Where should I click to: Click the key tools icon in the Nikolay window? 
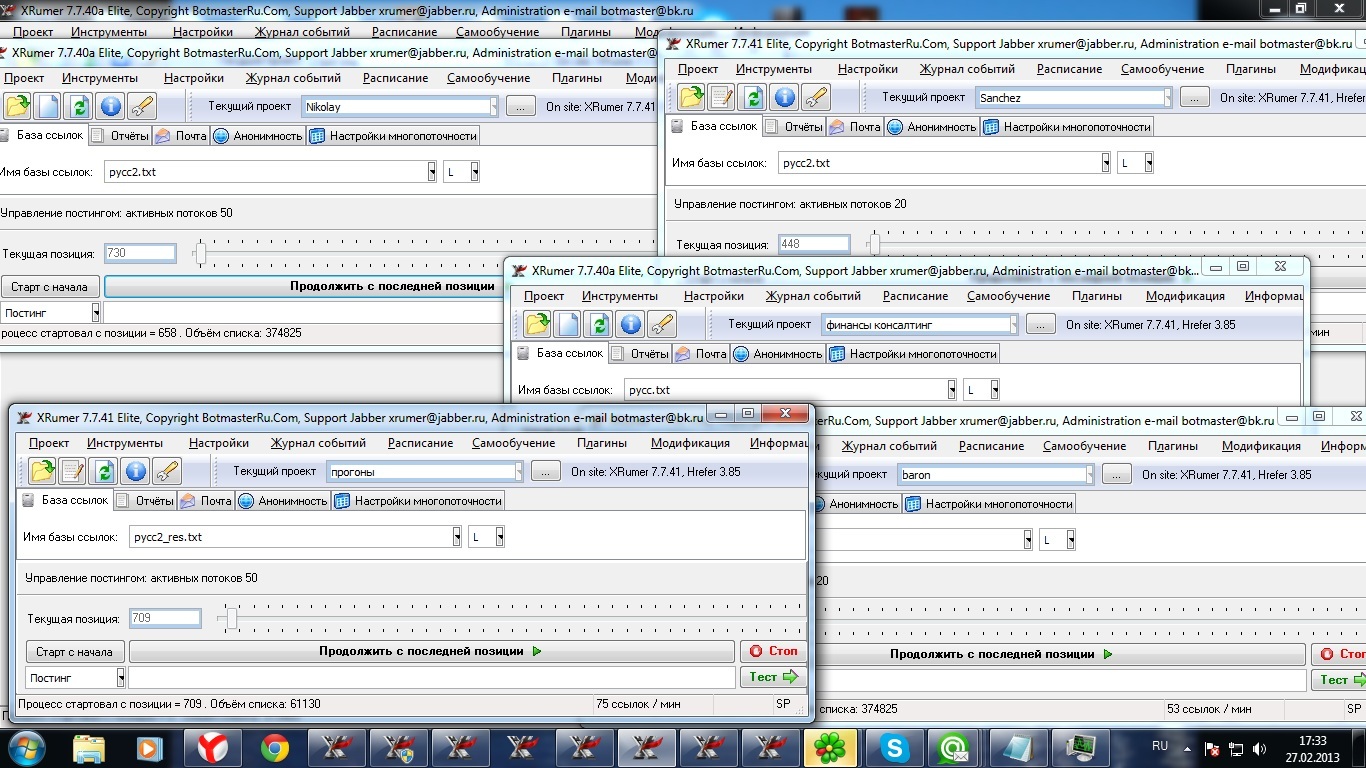[142, 106]
